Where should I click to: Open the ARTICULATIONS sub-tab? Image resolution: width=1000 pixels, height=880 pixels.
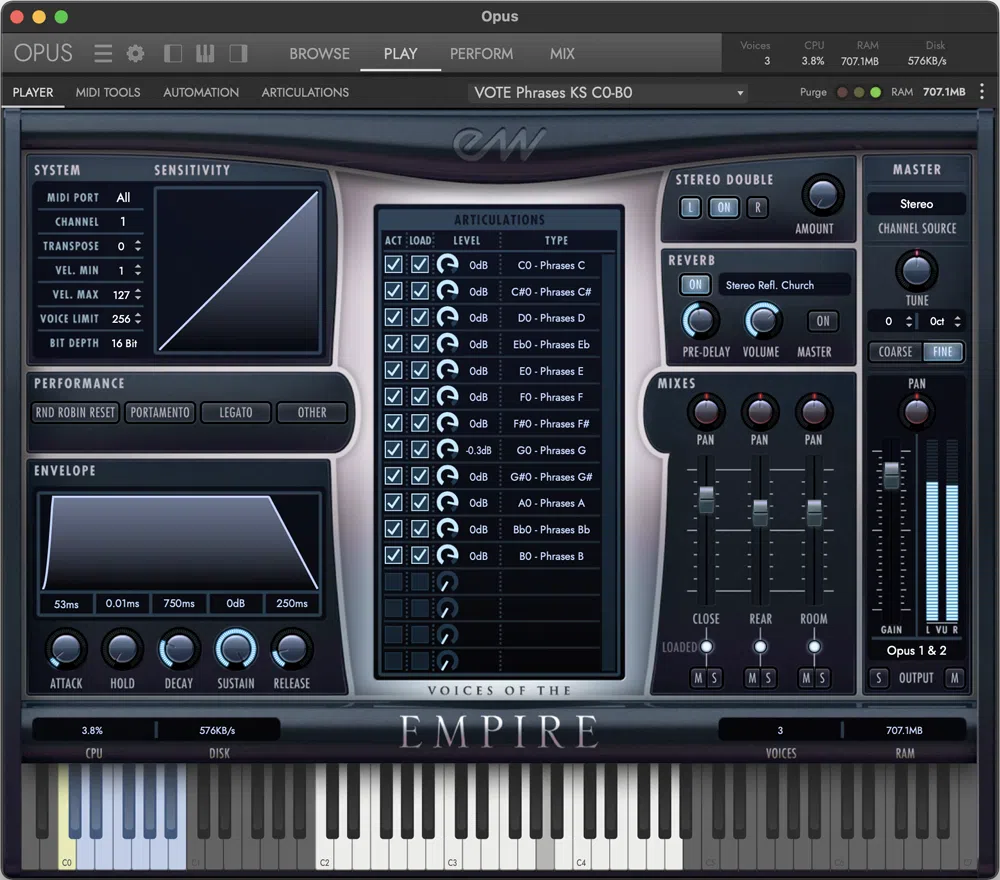(305, 92)
